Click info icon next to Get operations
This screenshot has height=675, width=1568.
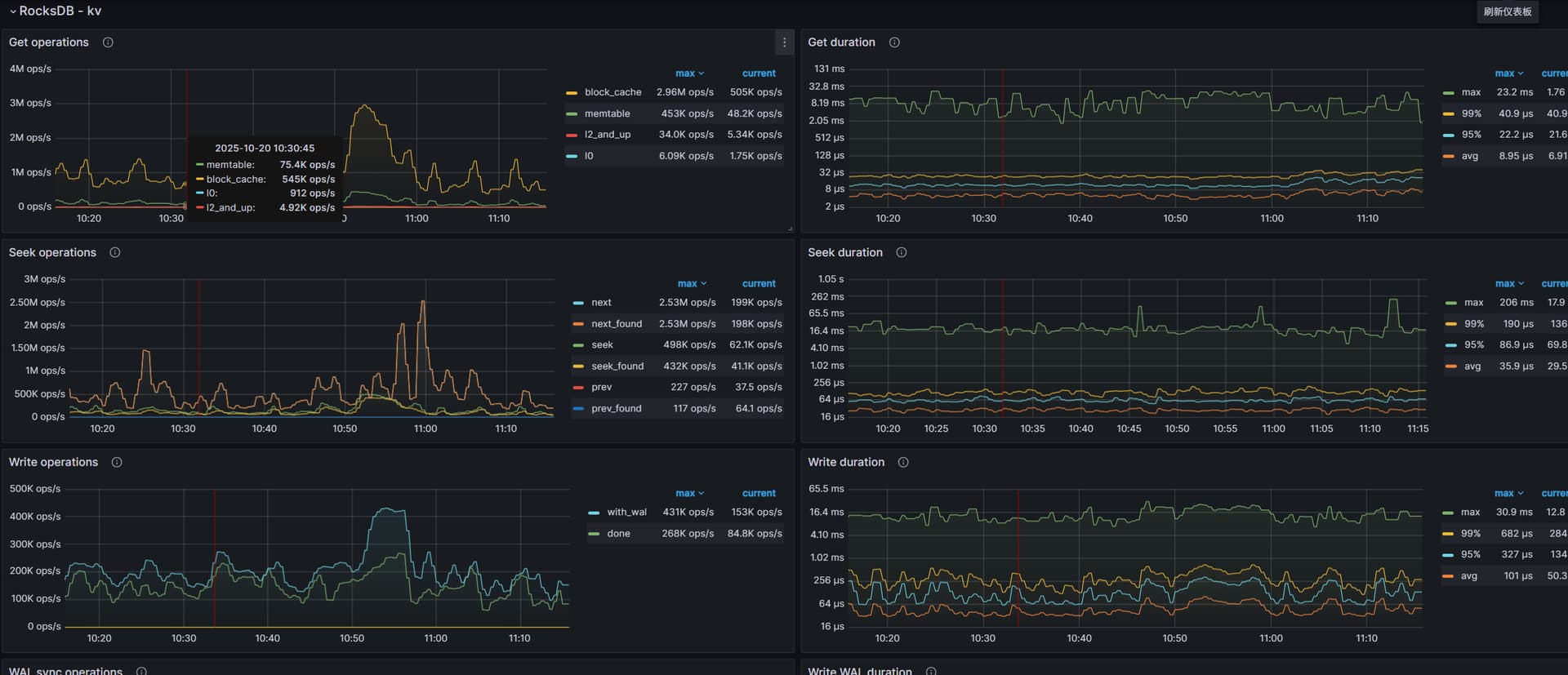[x=108, y=42]
